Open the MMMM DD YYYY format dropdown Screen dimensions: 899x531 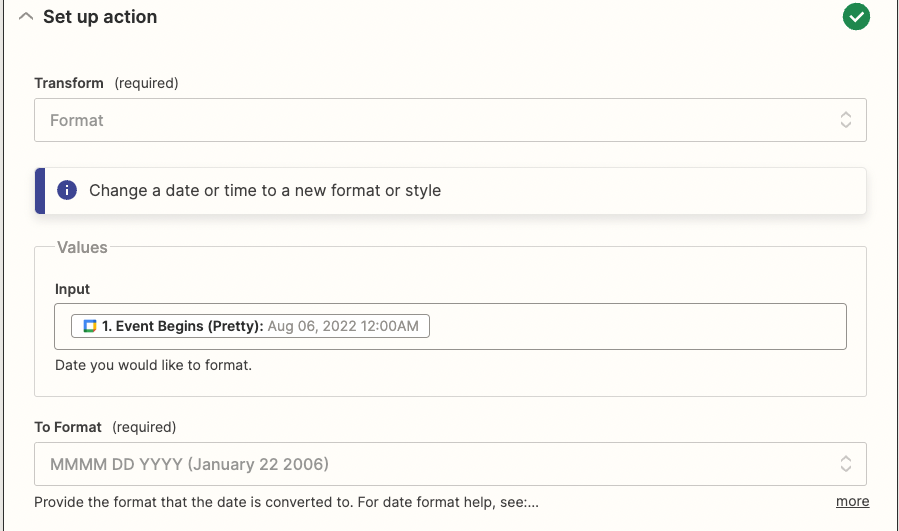(x=450, y=464)
